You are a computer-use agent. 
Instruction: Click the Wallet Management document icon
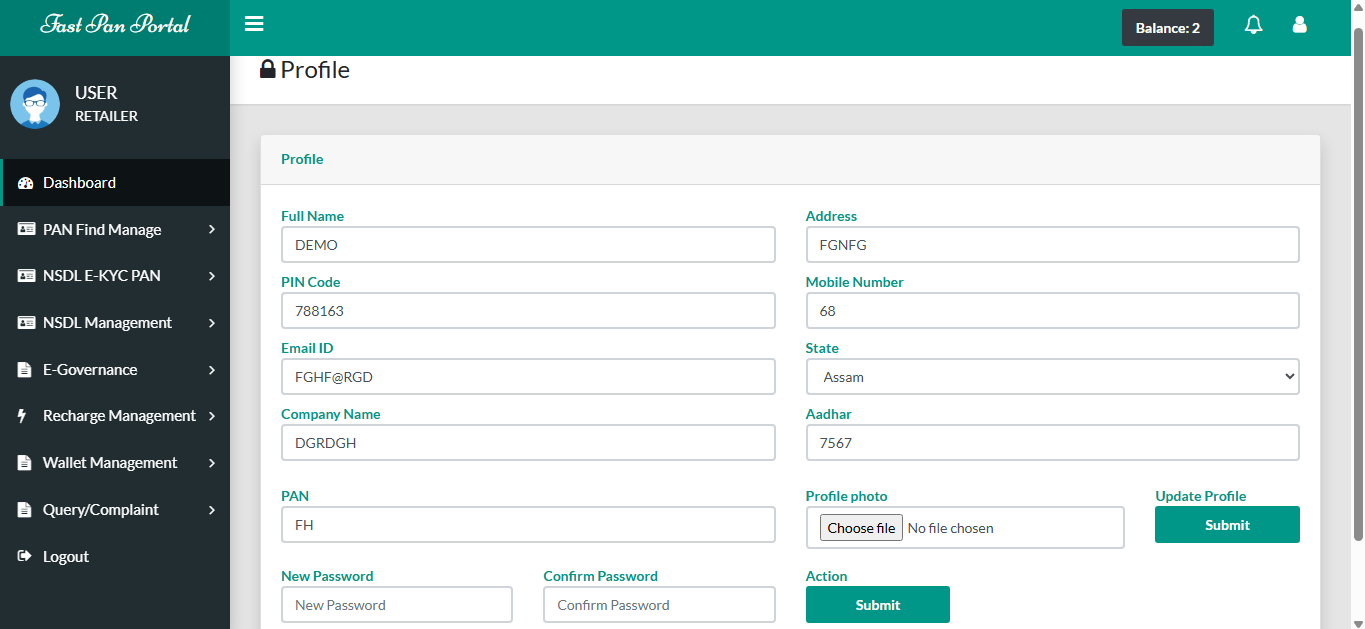click(x=25, y=463)
